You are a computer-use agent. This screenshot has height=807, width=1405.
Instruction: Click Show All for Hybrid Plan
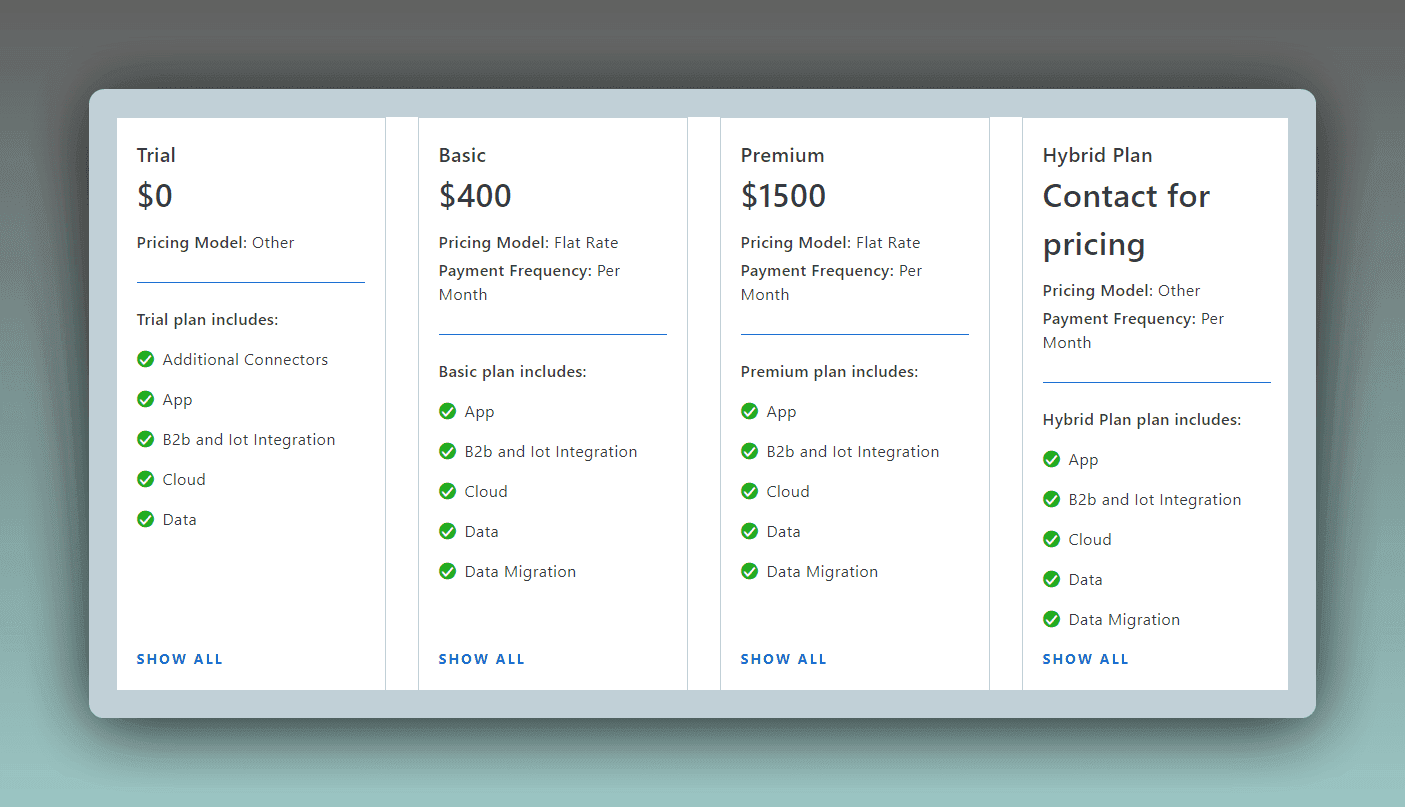click(x=1086, y=659)
